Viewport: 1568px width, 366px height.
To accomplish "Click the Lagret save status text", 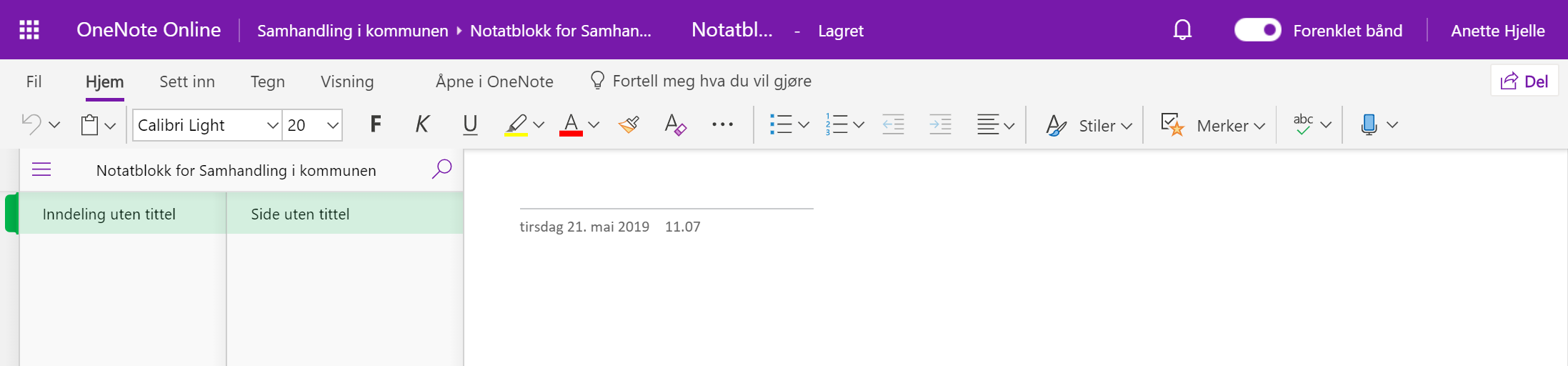I will tap(841, 31).
